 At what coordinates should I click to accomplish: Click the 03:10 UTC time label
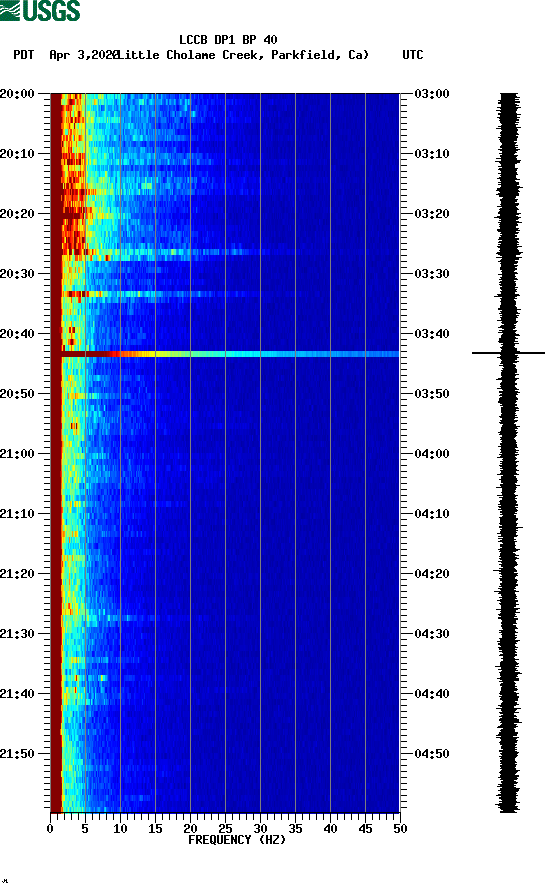432,154
